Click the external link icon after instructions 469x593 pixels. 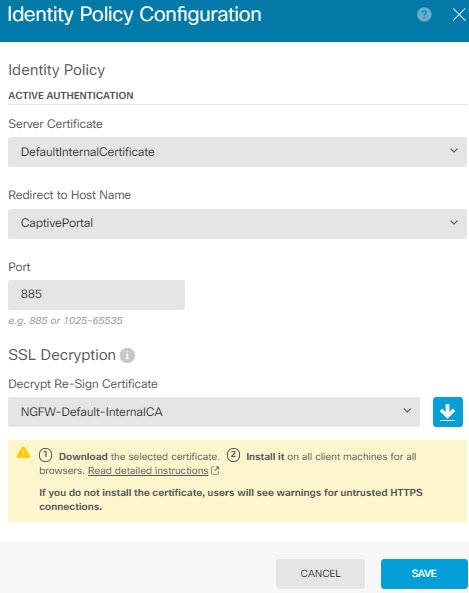pos(215,470)
